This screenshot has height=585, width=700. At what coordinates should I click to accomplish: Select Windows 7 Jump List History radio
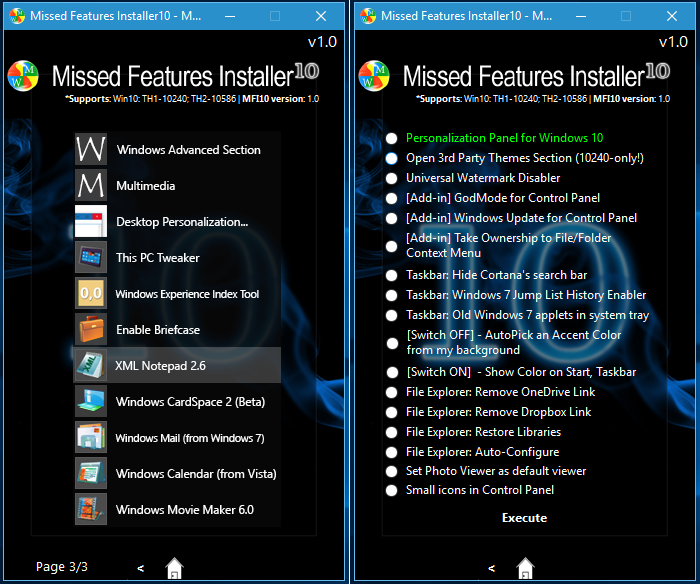coord(392,296)
